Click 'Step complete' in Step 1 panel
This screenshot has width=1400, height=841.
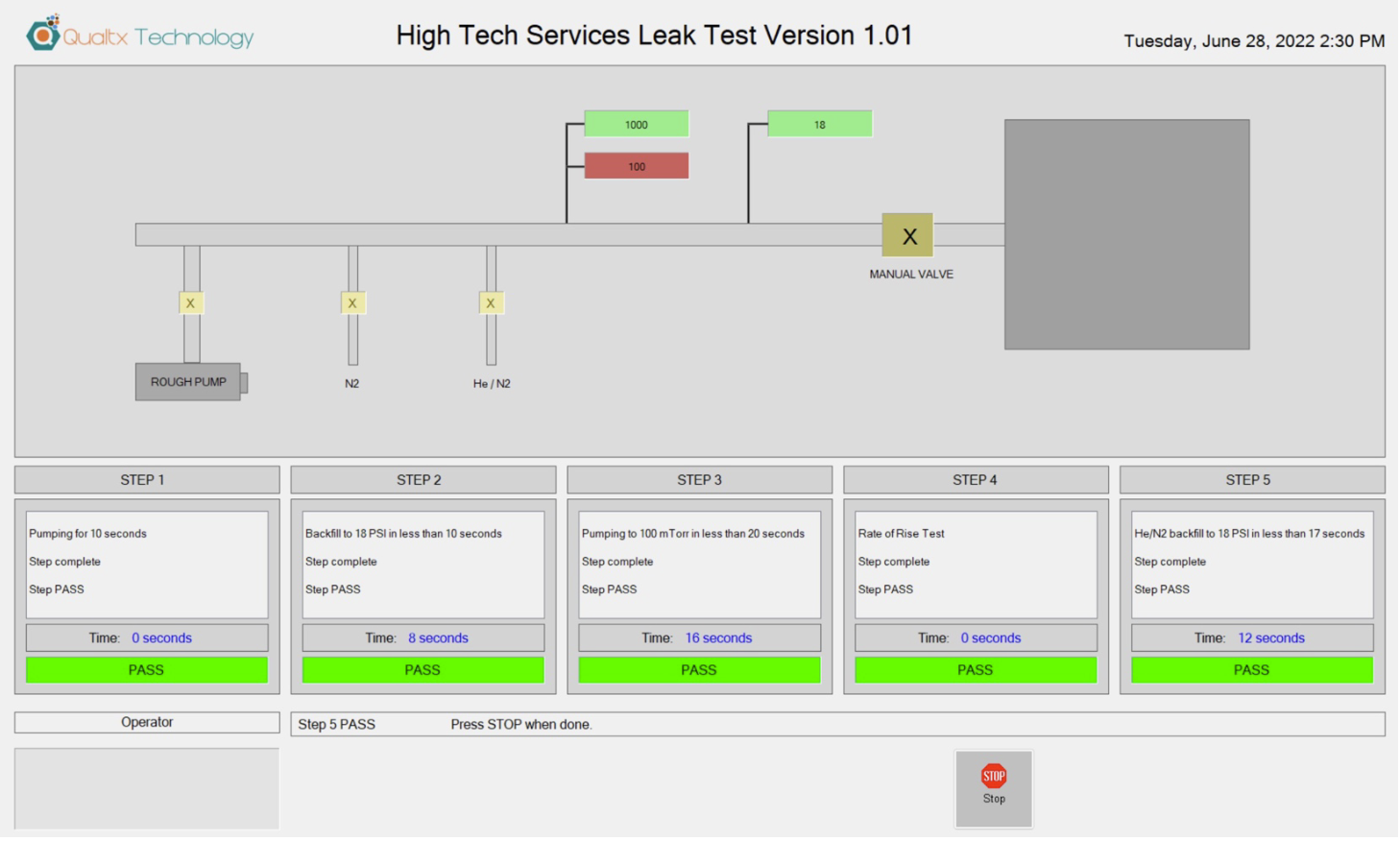point(64,562)
